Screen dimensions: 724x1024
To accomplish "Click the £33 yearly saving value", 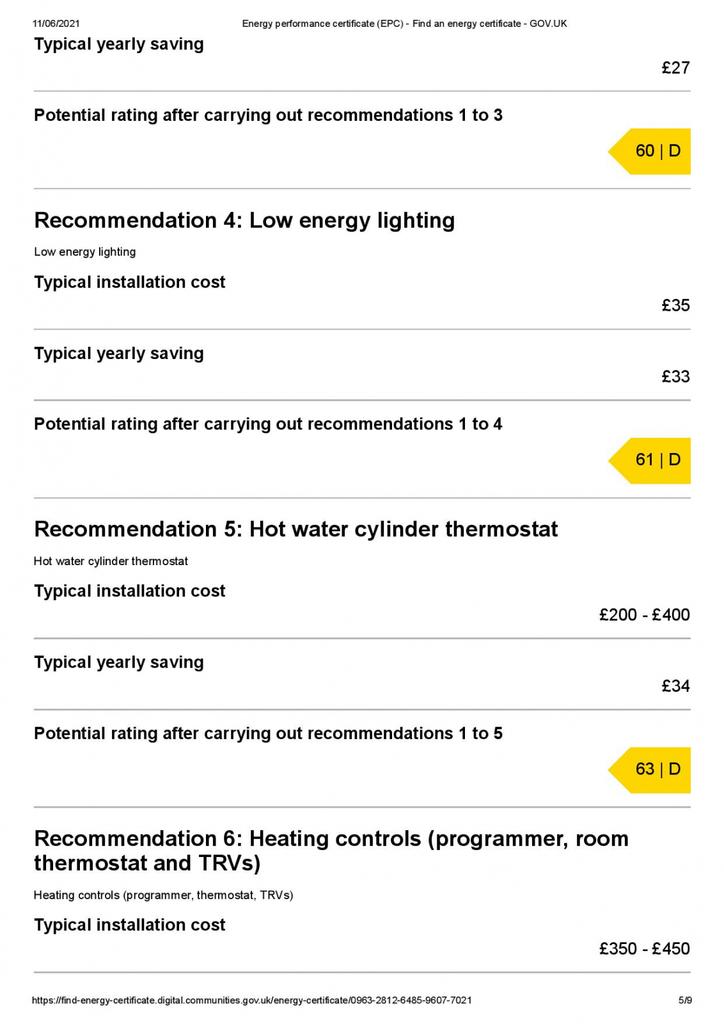I will pos(676,377).
